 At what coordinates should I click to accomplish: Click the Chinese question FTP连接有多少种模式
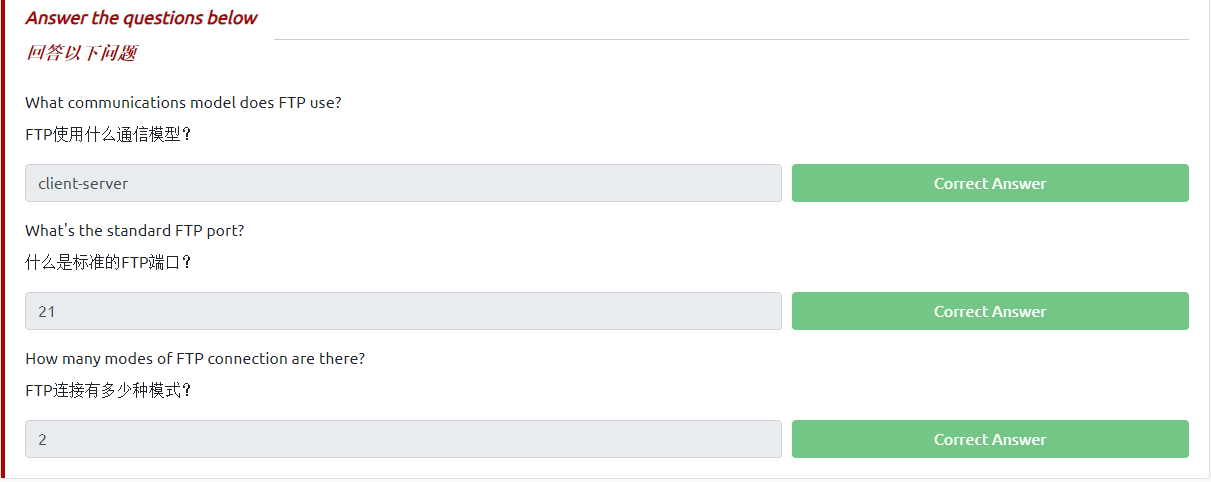pyautogui.click(x=108, y=390)
